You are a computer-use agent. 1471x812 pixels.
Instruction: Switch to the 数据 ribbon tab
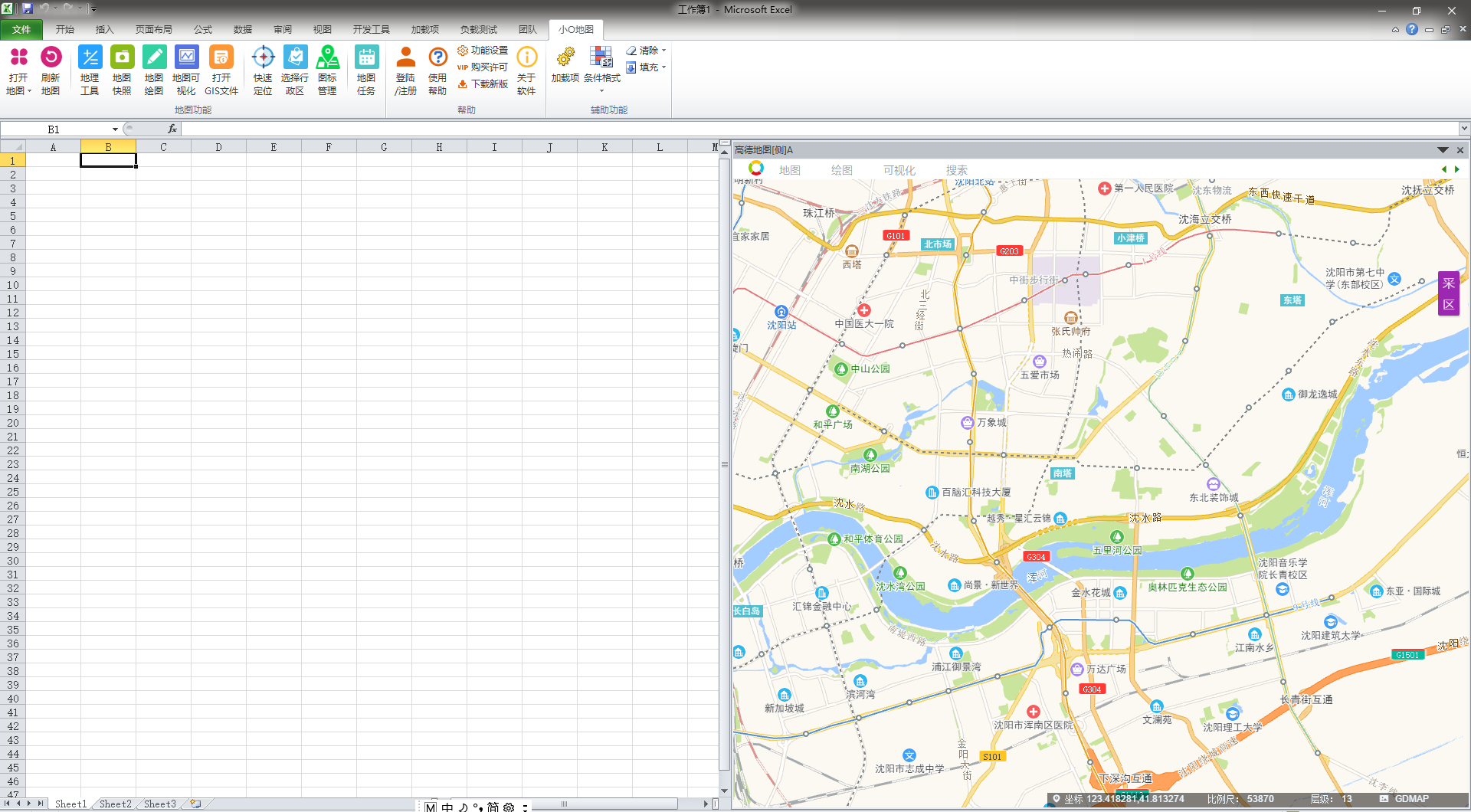click(243, 30)
